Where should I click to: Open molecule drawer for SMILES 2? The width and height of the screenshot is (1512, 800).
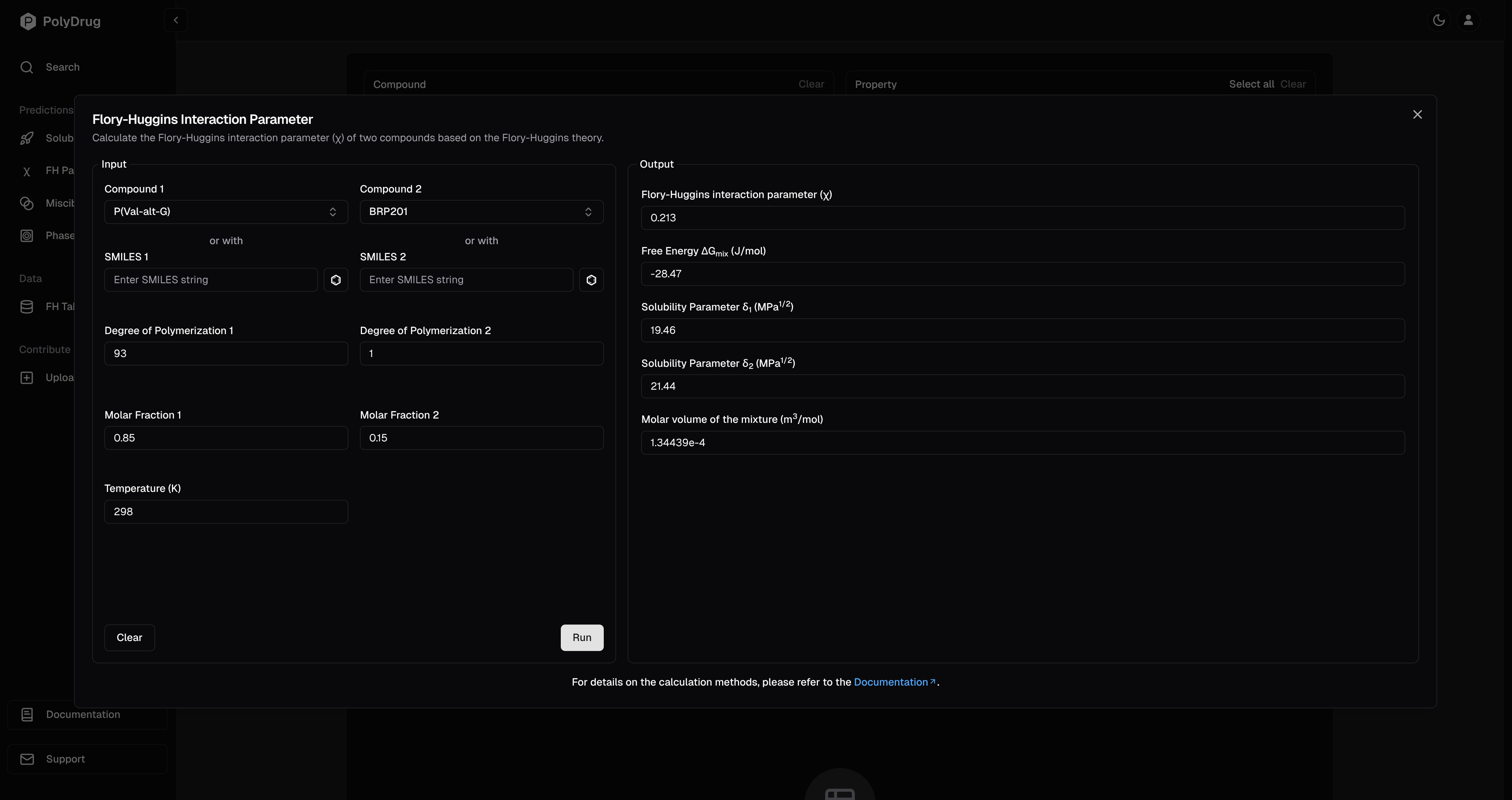tap(591, 280)
